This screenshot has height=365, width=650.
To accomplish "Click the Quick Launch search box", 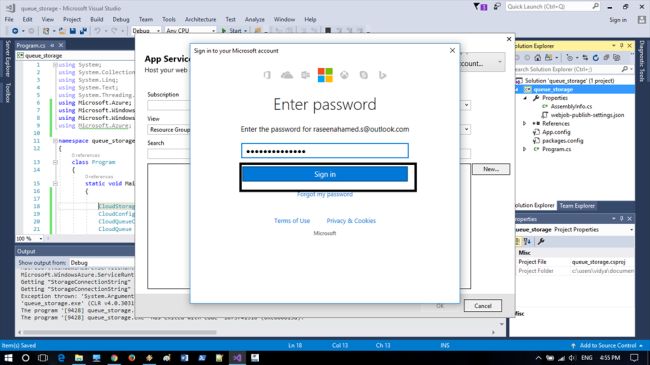I will click(x=552, y=7).
